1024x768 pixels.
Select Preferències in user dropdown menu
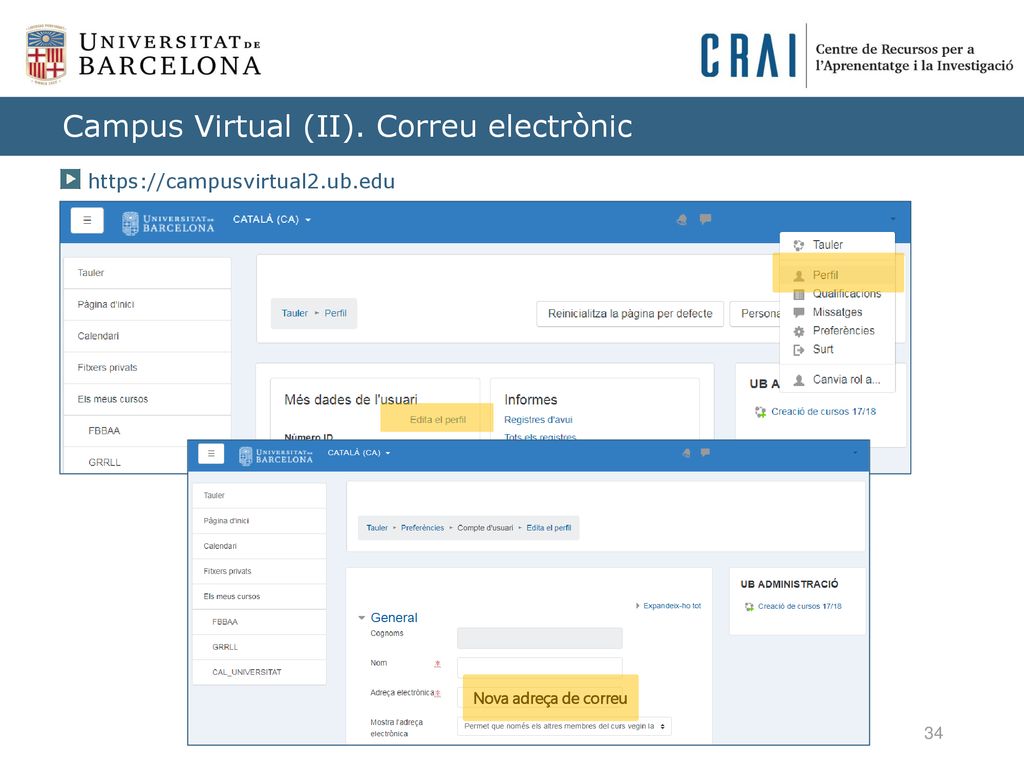(844, 331)
